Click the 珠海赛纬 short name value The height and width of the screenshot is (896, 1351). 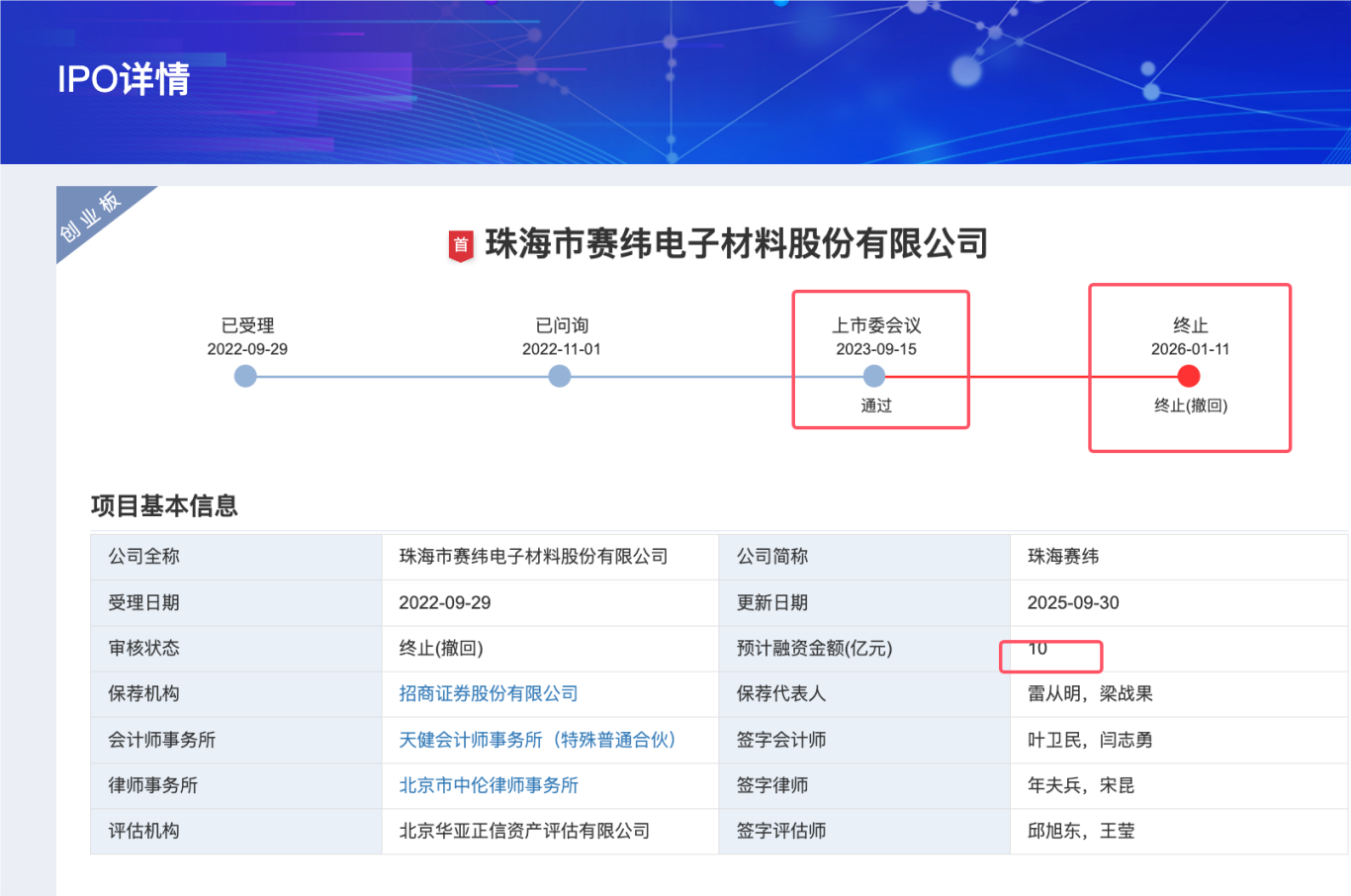[x=1063, y=557]
